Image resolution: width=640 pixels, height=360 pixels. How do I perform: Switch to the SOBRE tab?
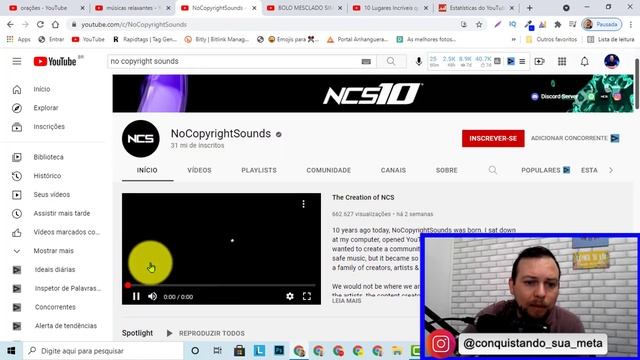(447, 170)
